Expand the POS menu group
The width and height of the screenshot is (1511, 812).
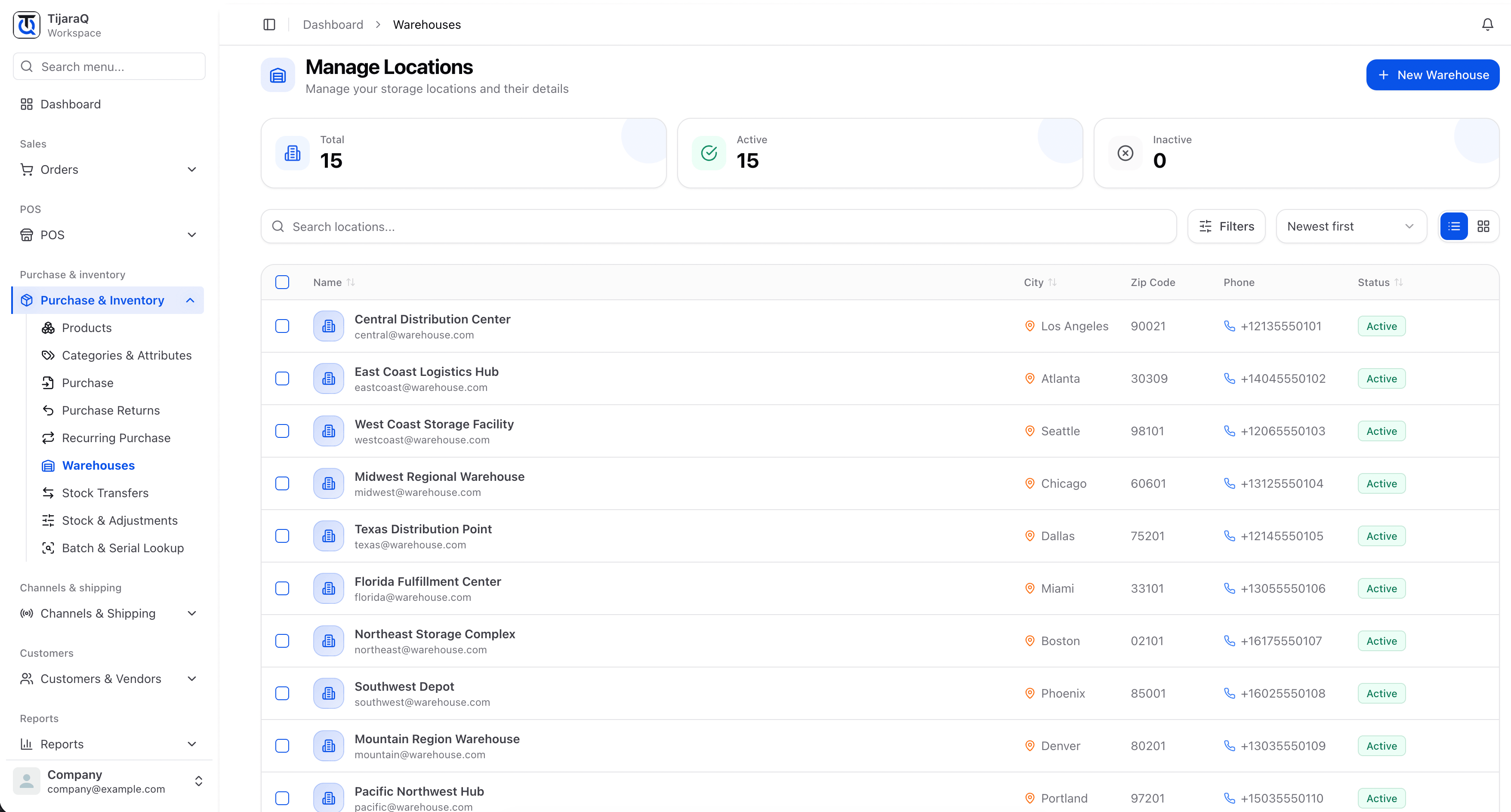[108, 235]
